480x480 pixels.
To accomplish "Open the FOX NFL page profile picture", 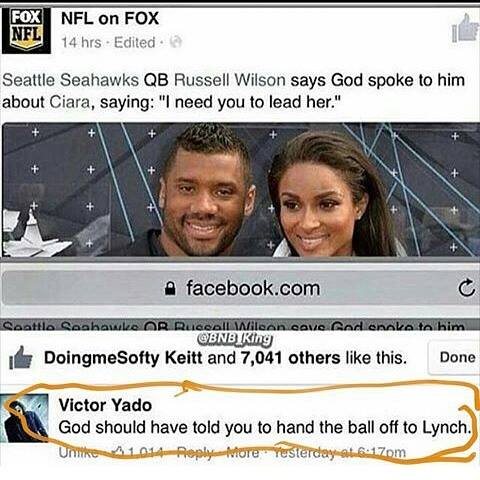I will (x=26, y=31).
